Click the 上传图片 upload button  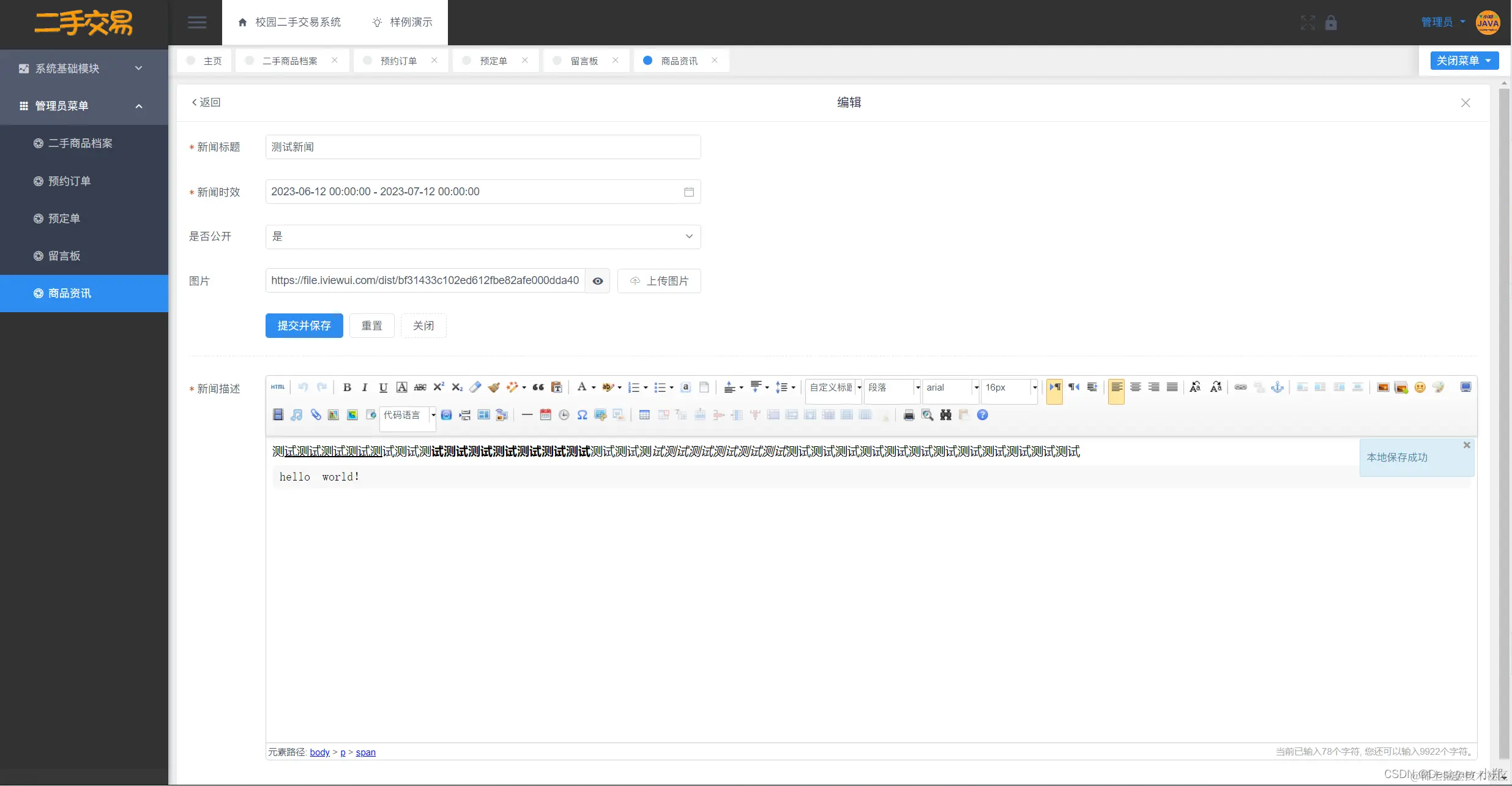click(659, 281)
